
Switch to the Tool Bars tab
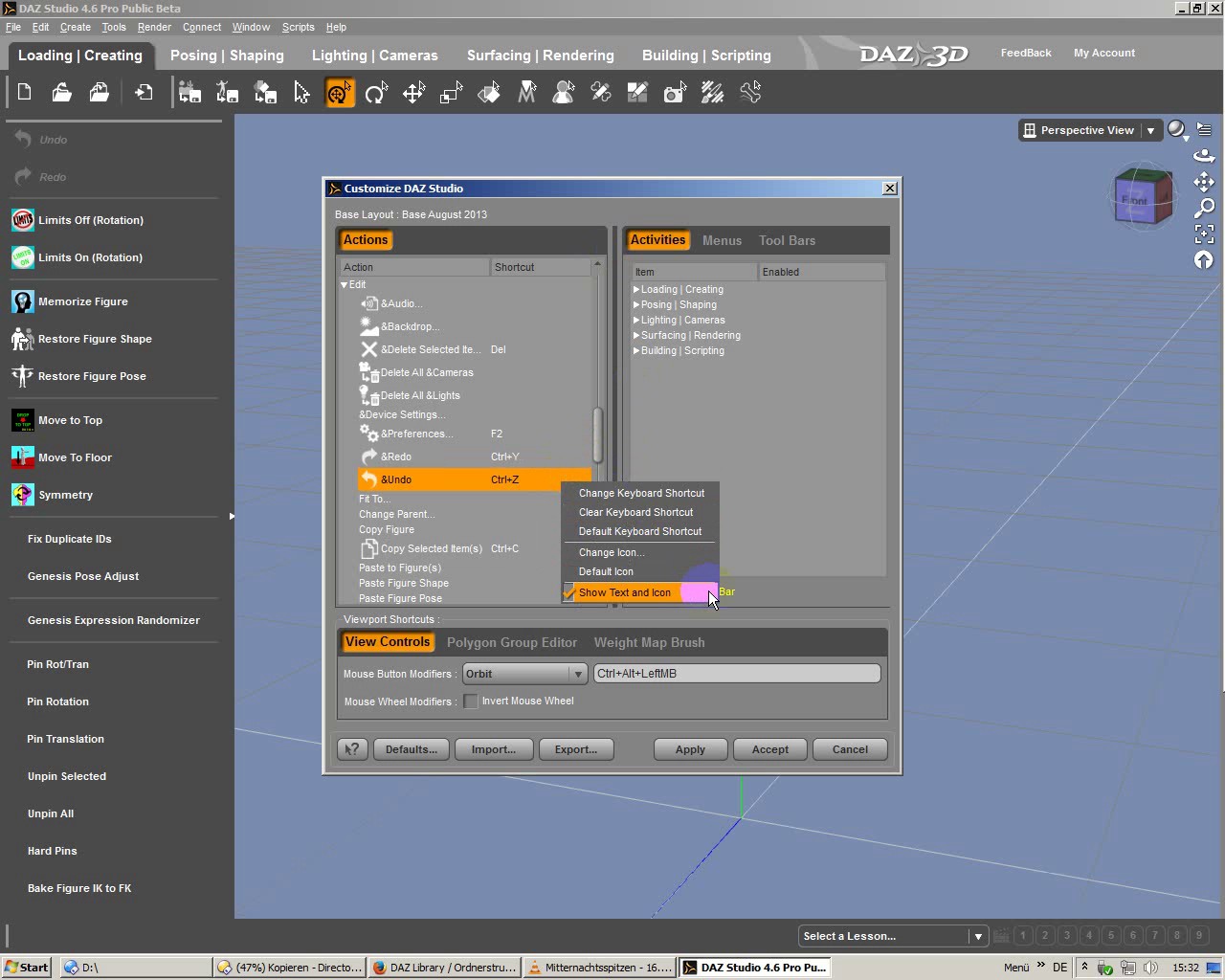click(x=787, y=240)
